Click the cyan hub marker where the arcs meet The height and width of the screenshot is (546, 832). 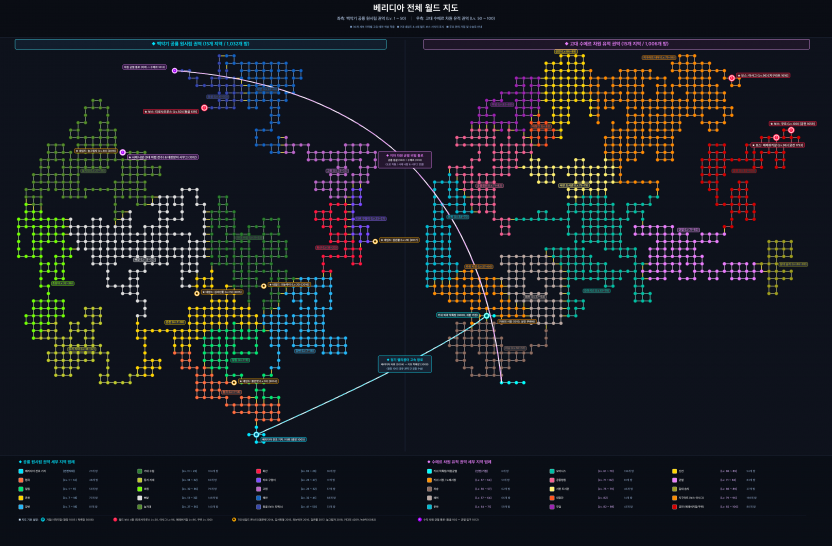click(487, 316)
